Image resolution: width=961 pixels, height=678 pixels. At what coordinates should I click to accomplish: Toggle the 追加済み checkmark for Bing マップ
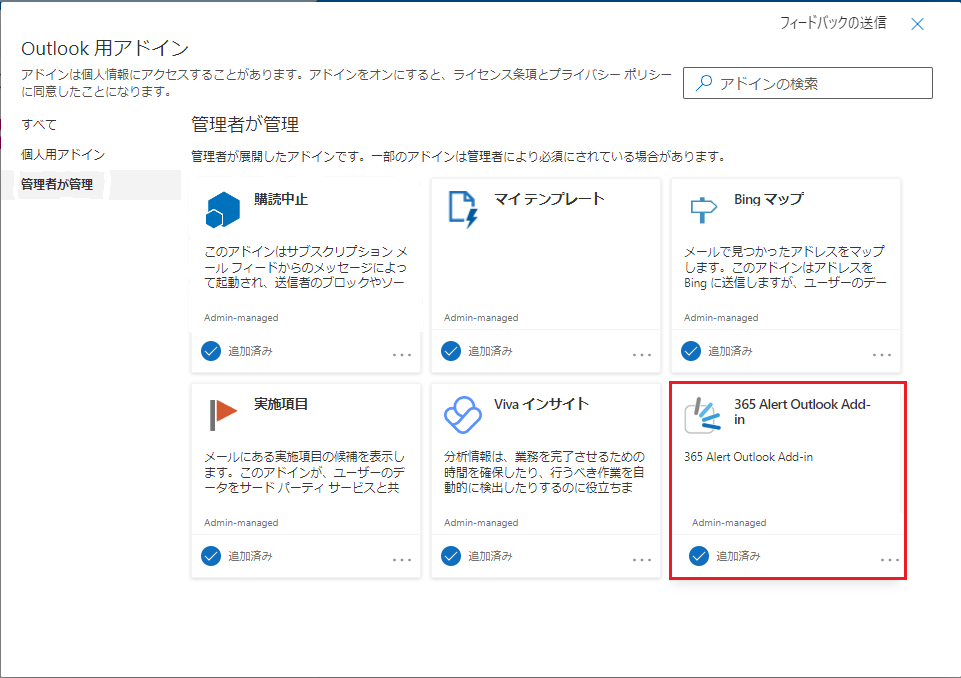coord(691,351)
